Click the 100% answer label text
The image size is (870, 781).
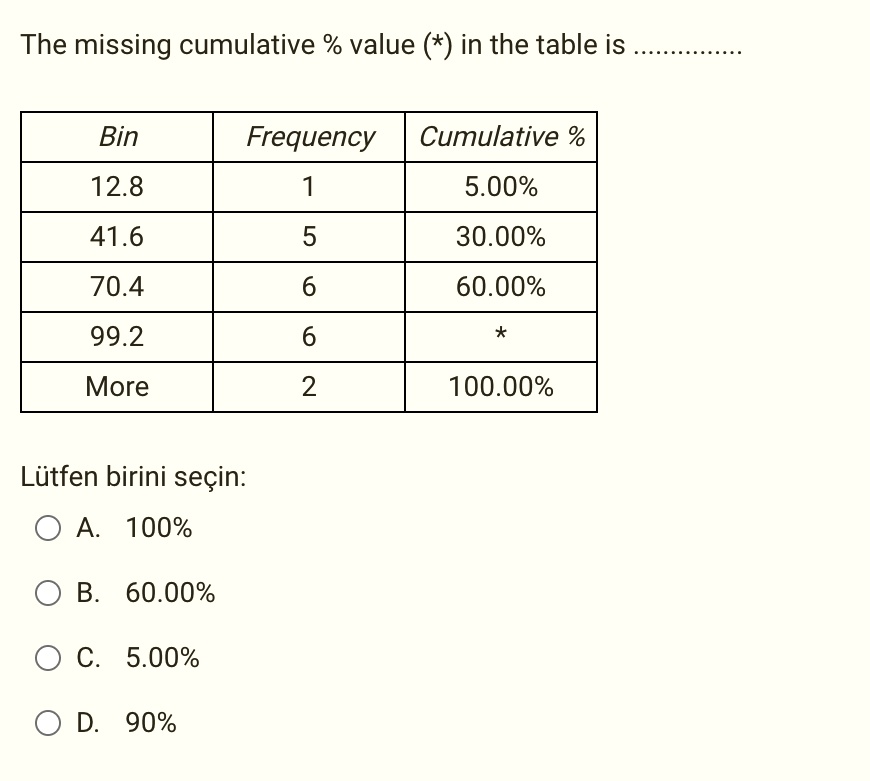coord(159,528)
